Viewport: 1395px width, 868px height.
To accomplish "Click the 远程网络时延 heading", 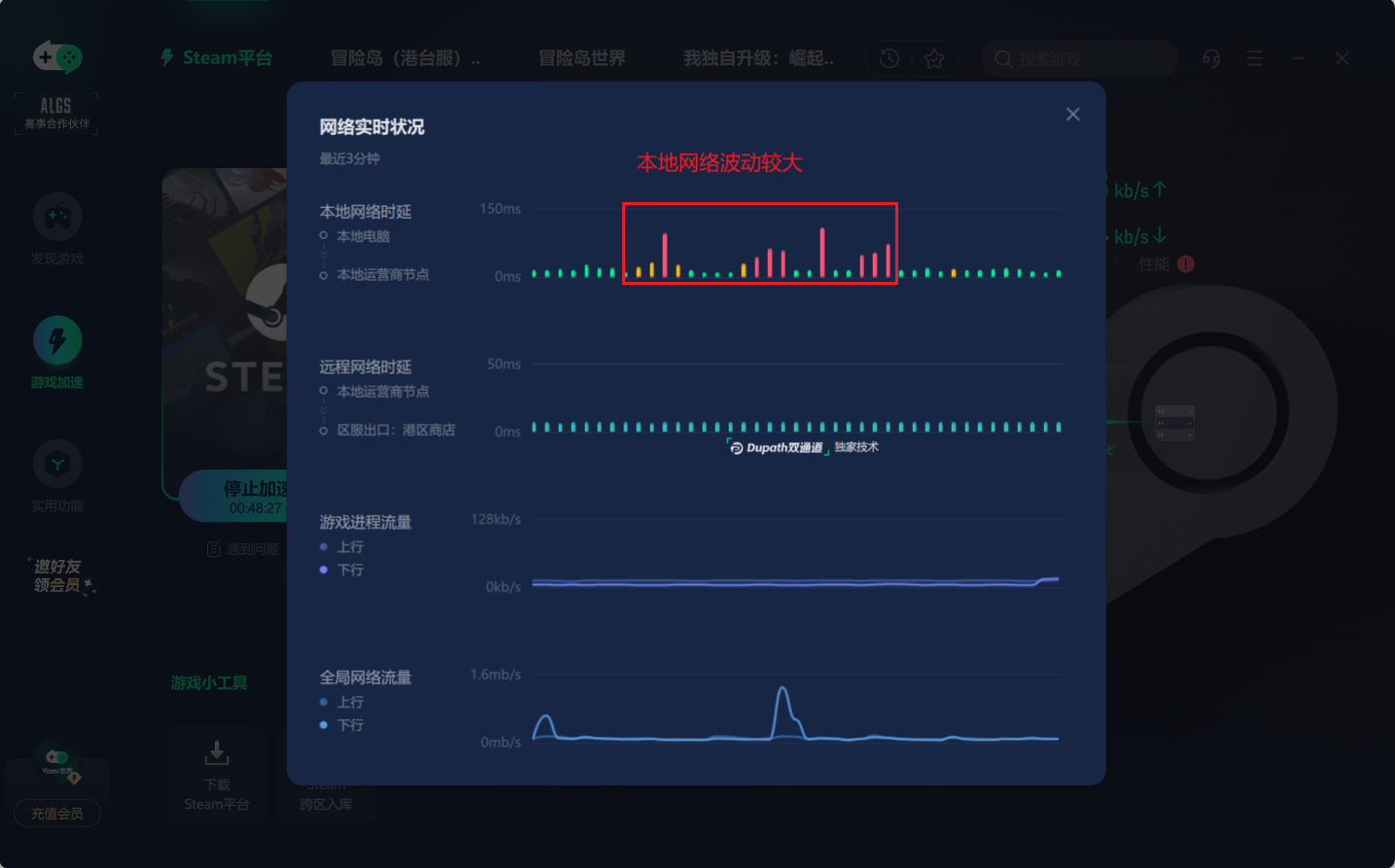I will pyautogui.click(x=366, y=367).
